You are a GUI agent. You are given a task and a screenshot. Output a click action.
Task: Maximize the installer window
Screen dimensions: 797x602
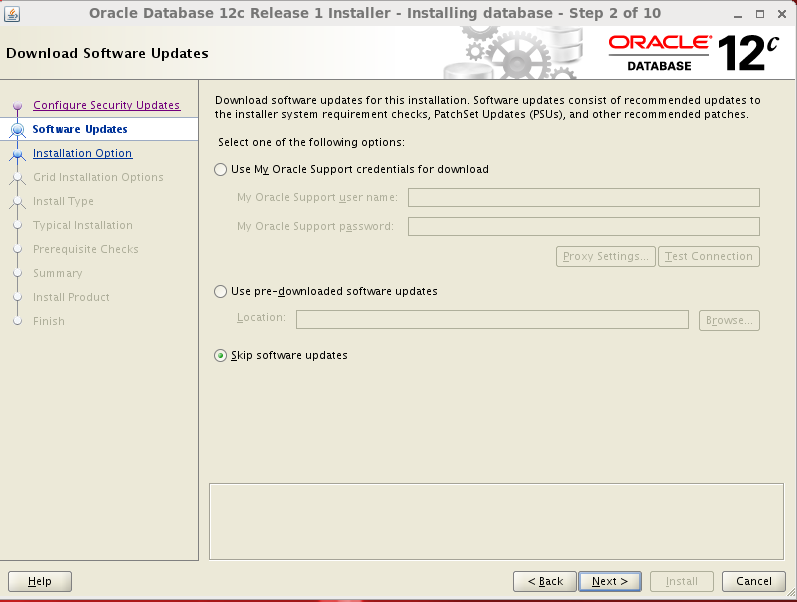click(x=760, y=14)
